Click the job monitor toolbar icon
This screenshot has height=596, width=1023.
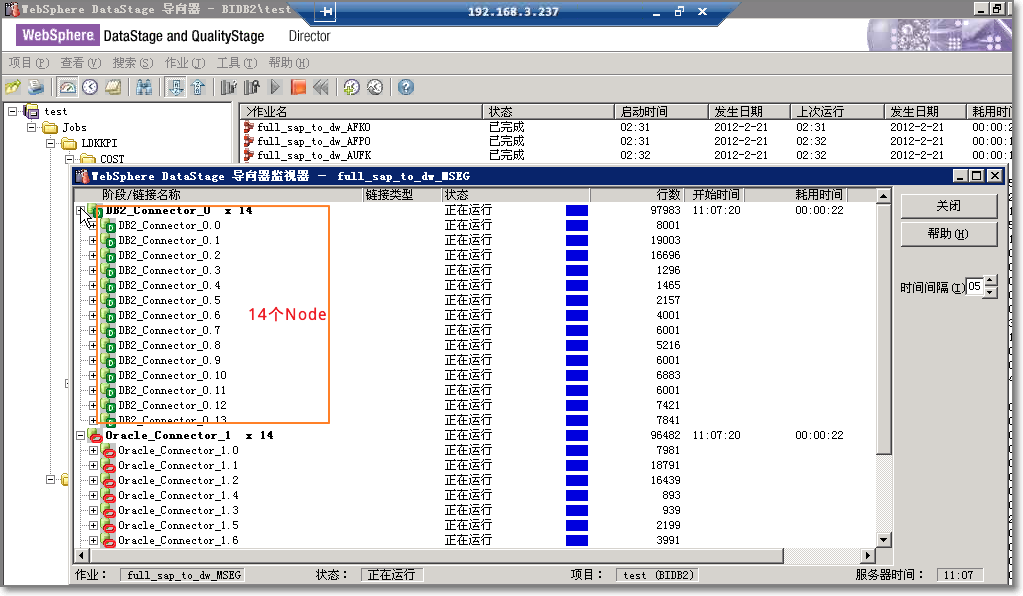click(251, 87)
